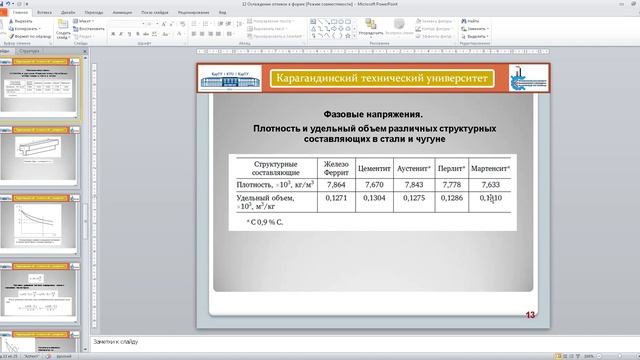Image resolution: width=640 pixels, height=360 pixels.
Task: Open Контур фигуры shape outline
Action: [433, 29]
